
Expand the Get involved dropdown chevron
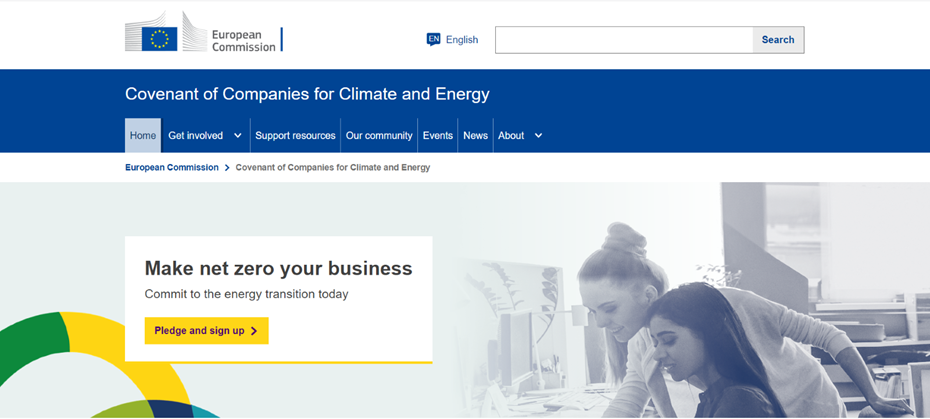[238, 136]
